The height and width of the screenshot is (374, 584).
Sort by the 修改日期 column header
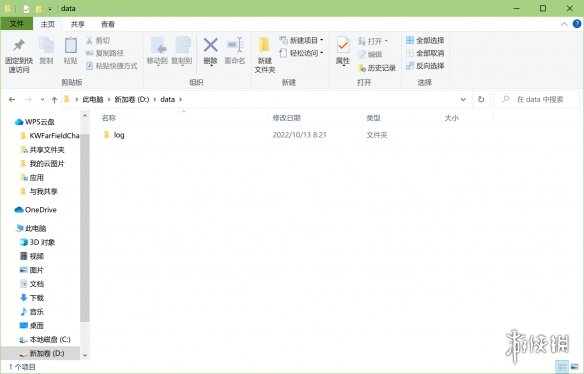[286, 118]
